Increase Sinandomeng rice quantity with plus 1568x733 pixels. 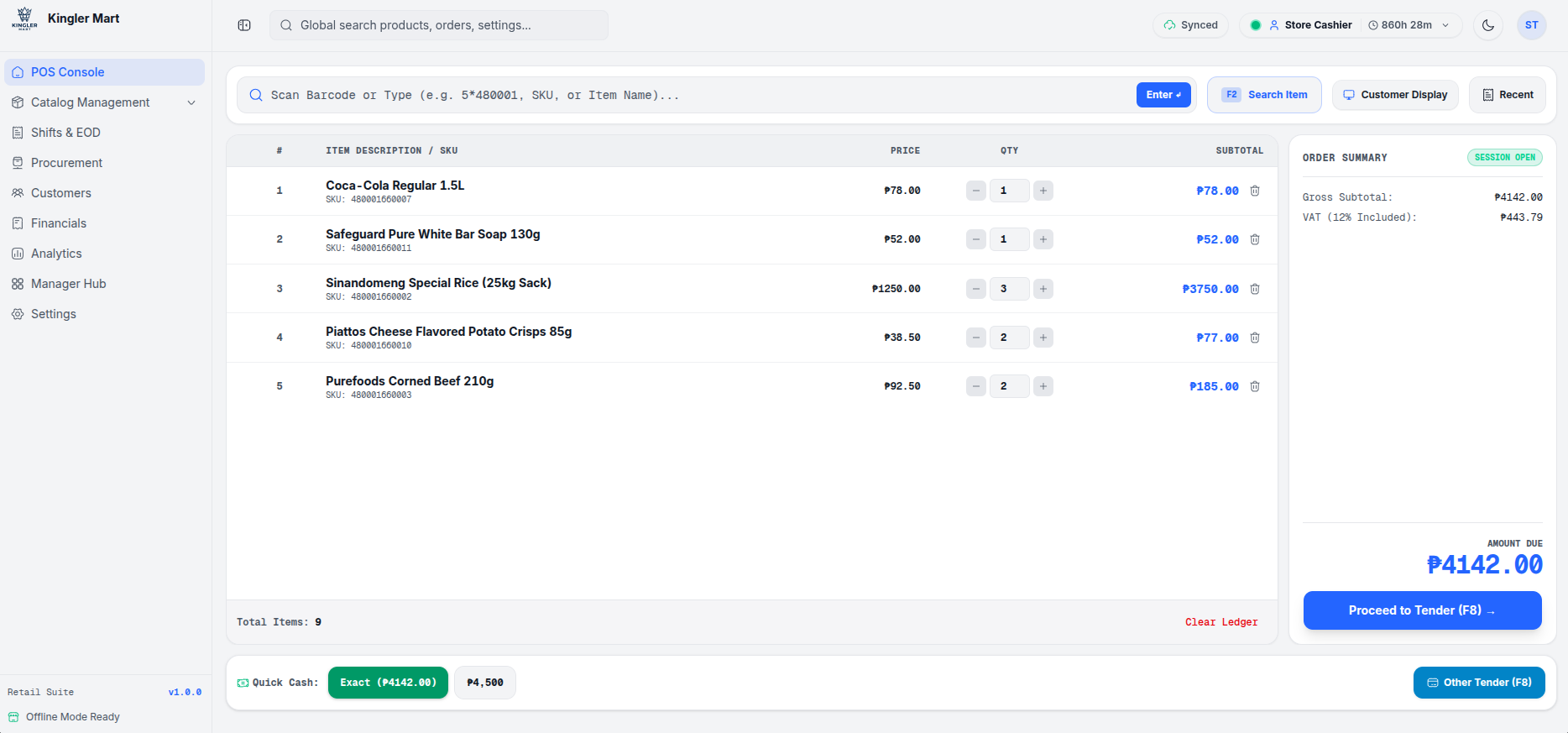tap(1043, 289)
